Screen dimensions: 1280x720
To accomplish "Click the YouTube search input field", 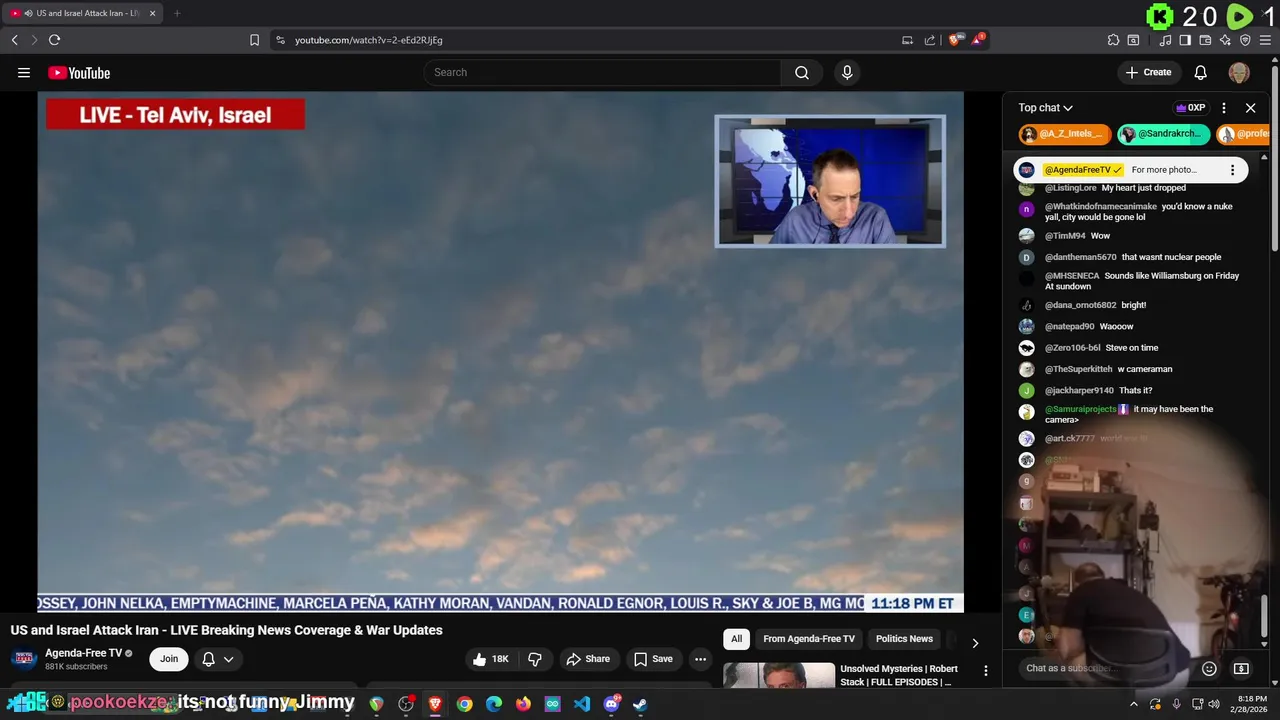I will pos(603,72).
